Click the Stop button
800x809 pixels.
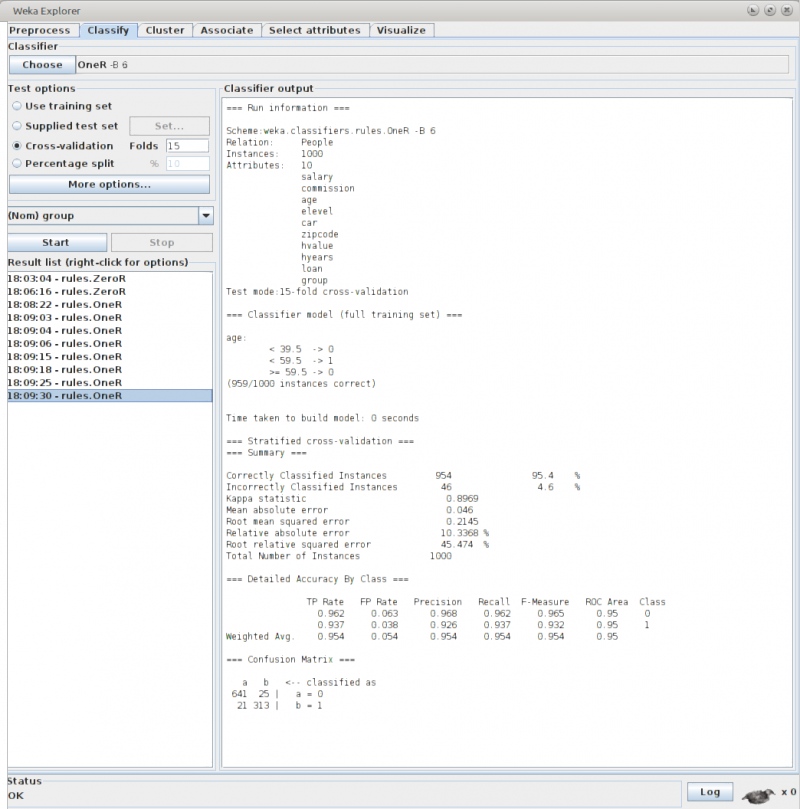click(162, 242)
